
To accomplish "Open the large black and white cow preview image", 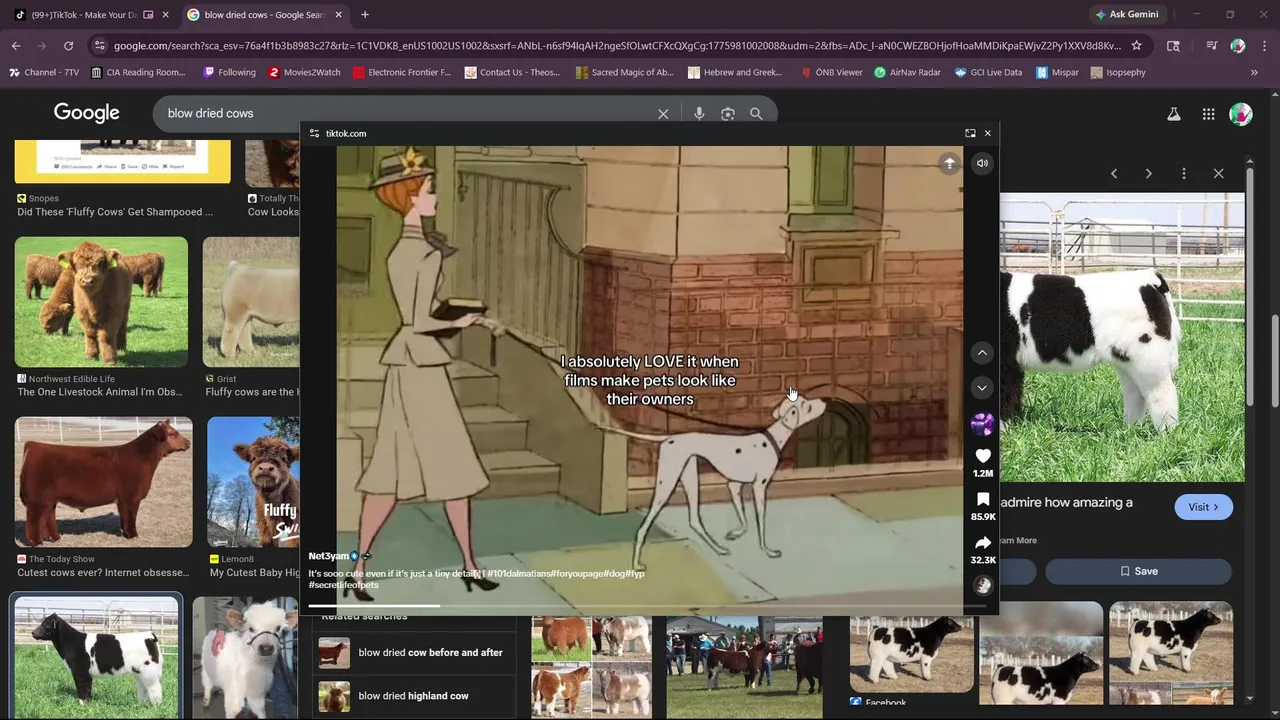I will 1122,338.
